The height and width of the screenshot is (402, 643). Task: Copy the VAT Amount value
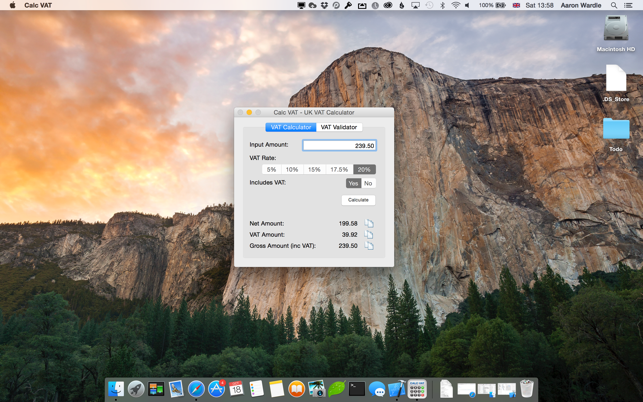369,235
